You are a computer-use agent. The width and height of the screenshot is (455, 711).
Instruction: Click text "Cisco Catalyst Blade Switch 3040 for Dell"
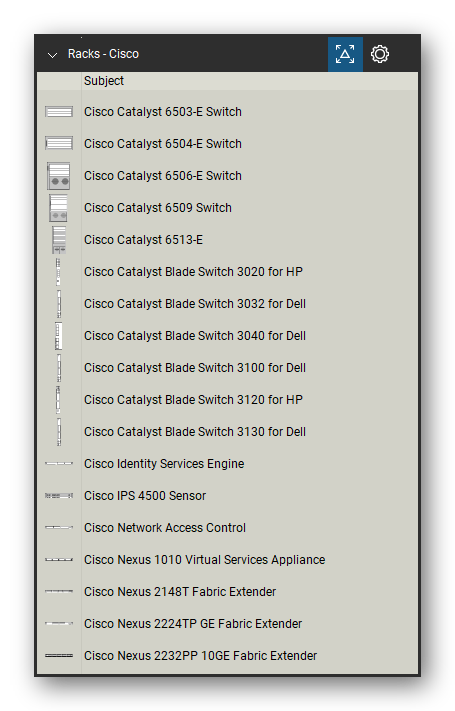click(x=195, y=336)
